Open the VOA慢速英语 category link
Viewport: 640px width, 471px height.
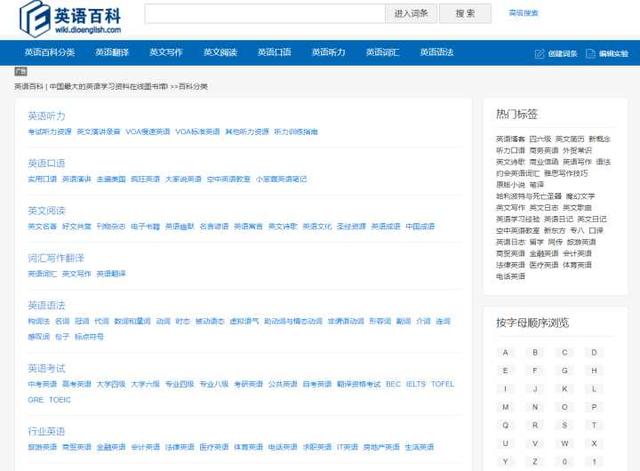click(x=148, y=131)
